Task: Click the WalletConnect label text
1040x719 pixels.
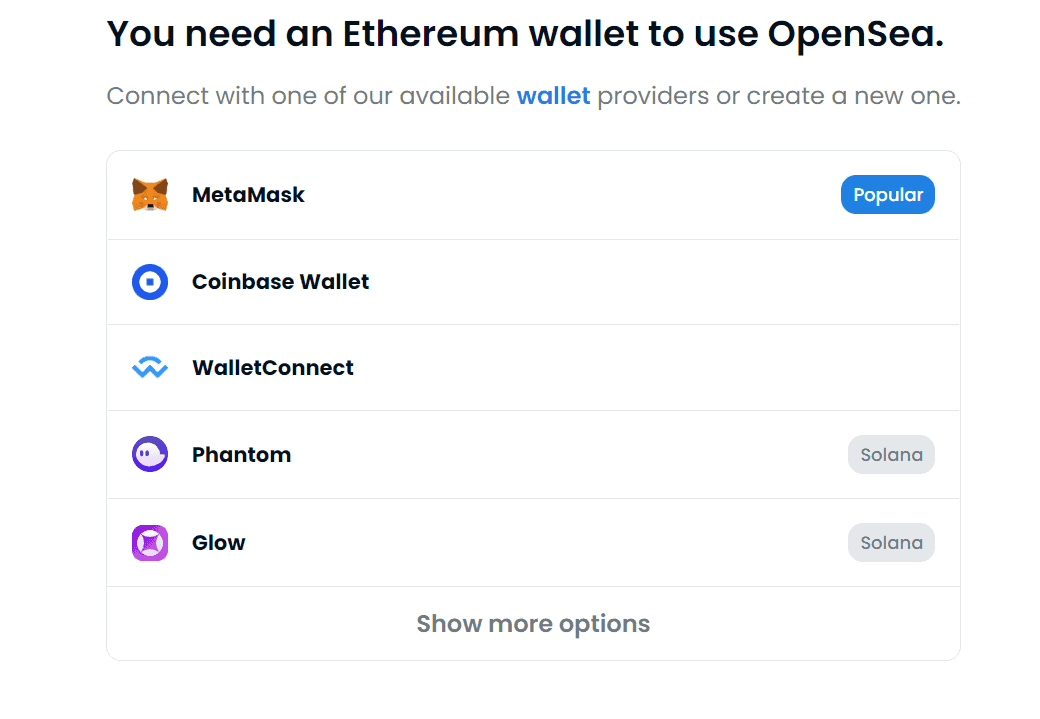Action: tap(272, 367)
